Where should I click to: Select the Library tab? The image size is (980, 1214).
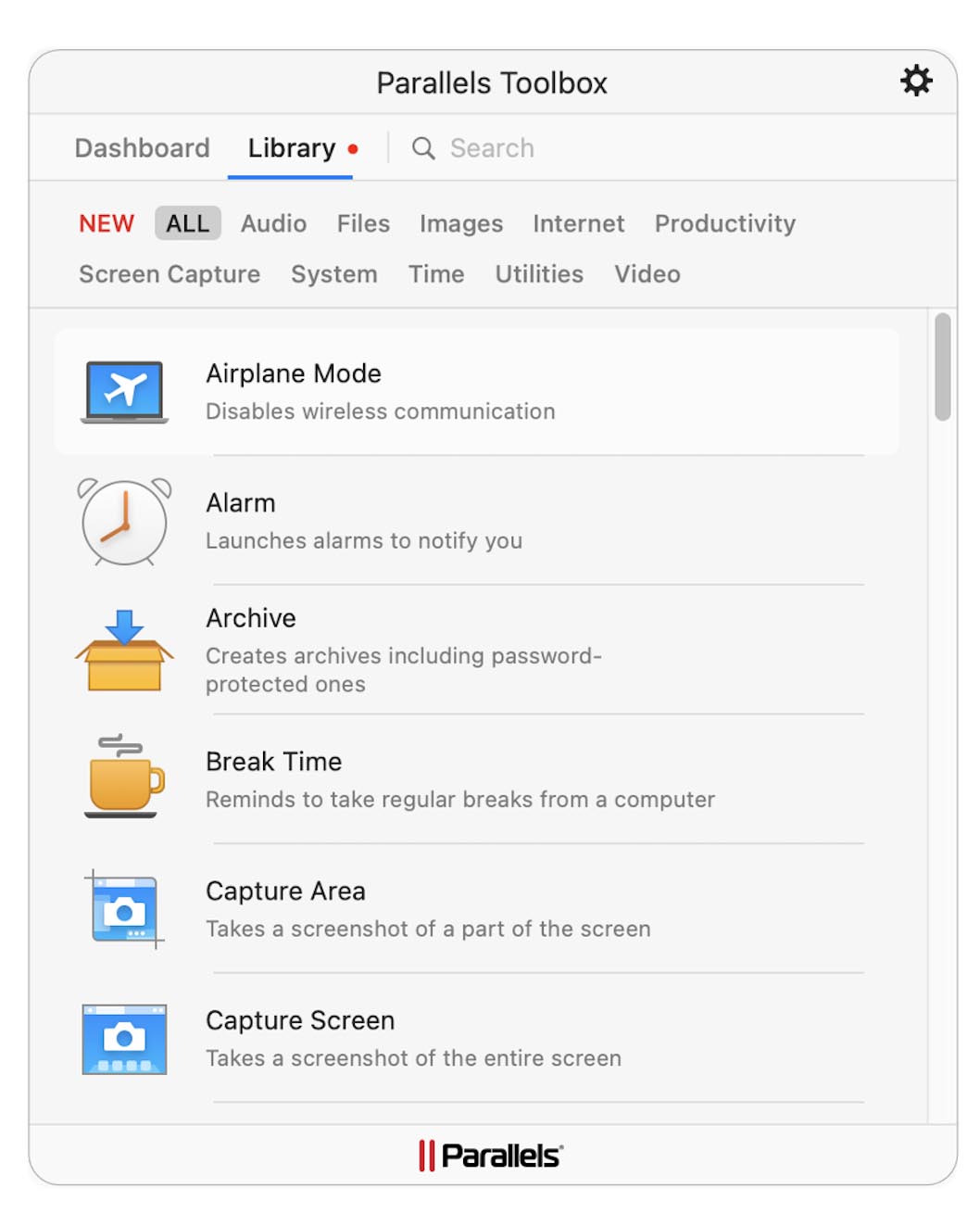tap(292, 148)
